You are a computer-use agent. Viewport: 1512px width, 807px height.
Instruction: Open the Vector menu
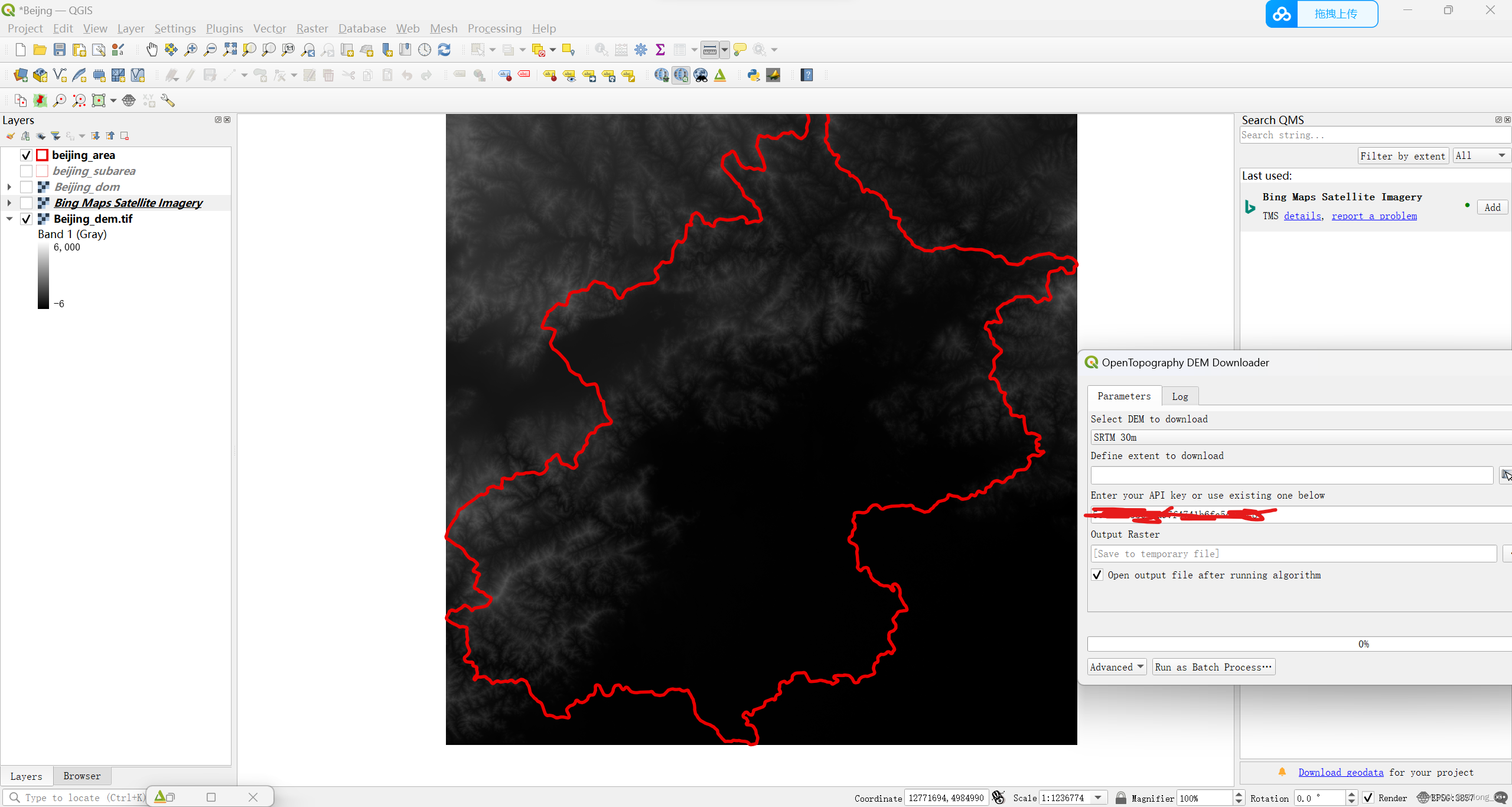[x=270, y=28]
